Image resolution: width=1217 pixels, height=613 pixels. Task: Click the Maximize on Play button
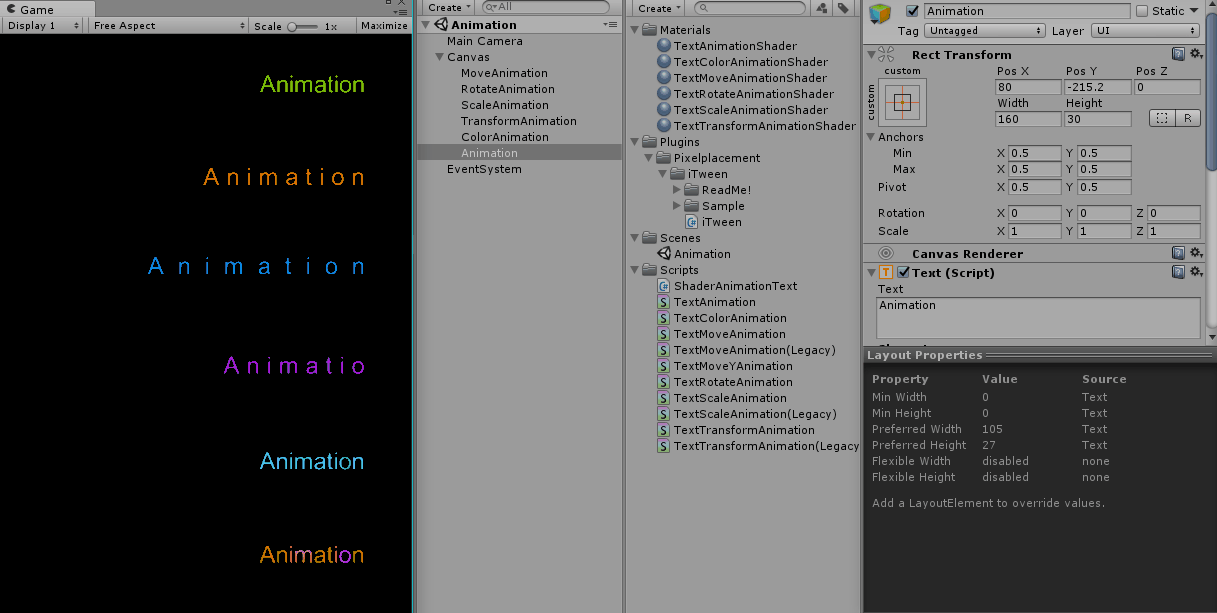click(x=384, y=26)
